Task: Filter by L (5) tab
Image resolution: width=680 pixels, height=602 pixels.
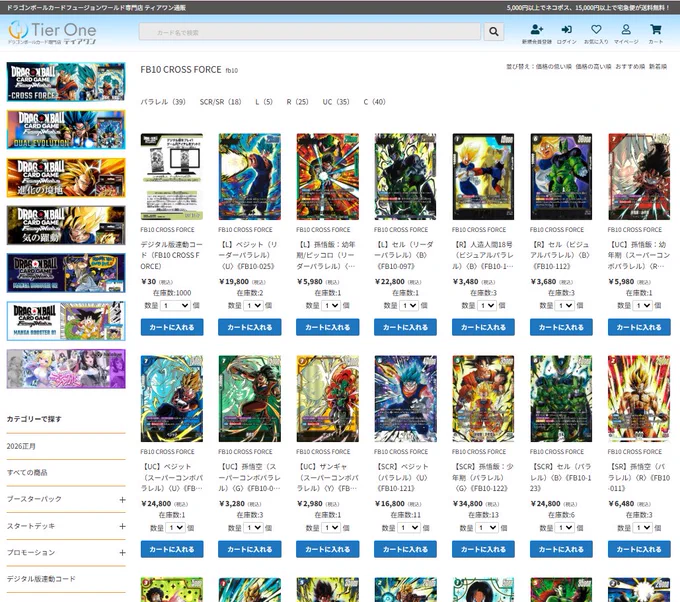Action: (x=264, y=102)
